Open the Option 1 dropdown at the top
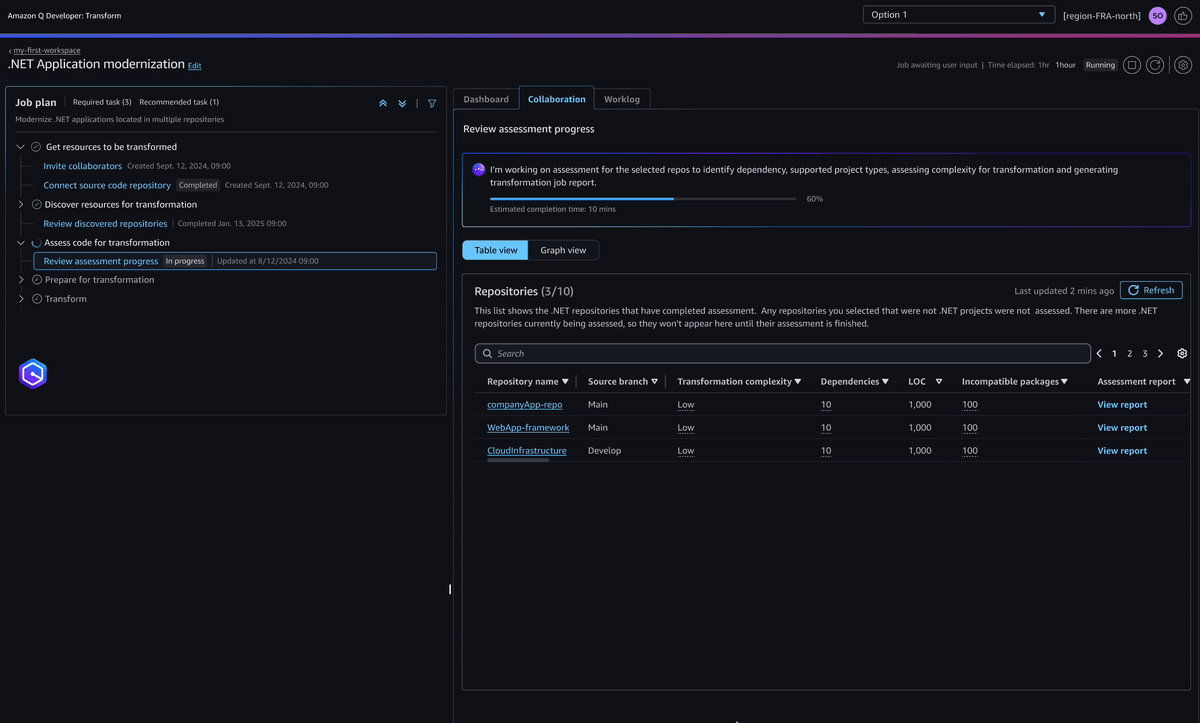The image size is (1200, 723). click(957, 13)
